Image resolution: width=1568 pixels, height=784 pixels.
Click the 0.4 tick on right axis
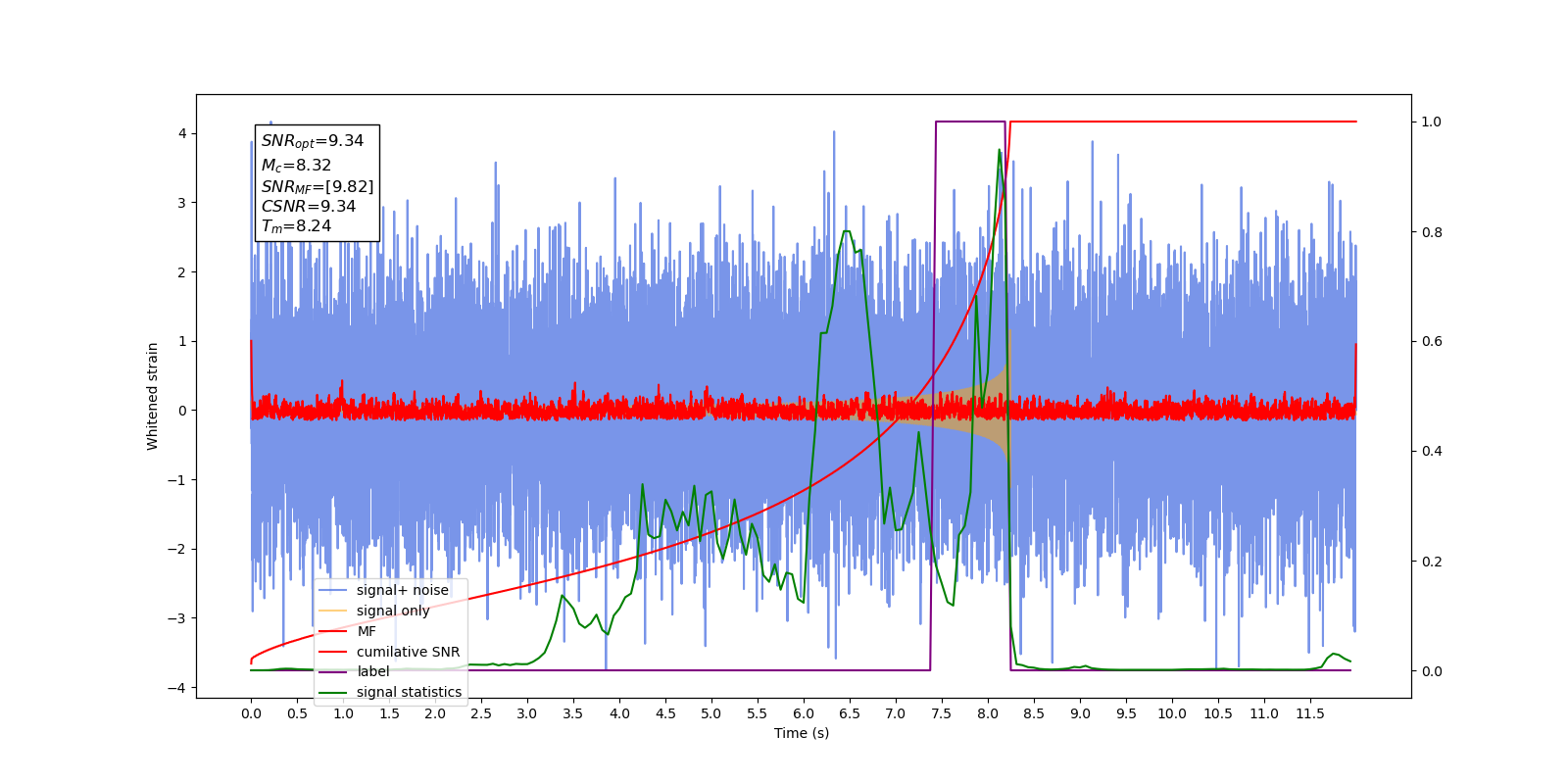1432,451
